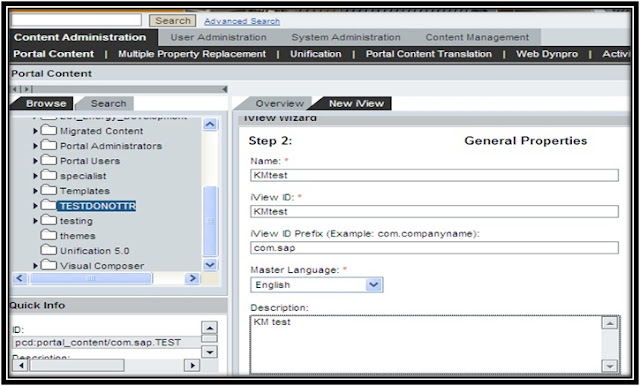Click Portal Users folder icon
The height and width of the screenshot is (386, 640).
tap(49, 160)
